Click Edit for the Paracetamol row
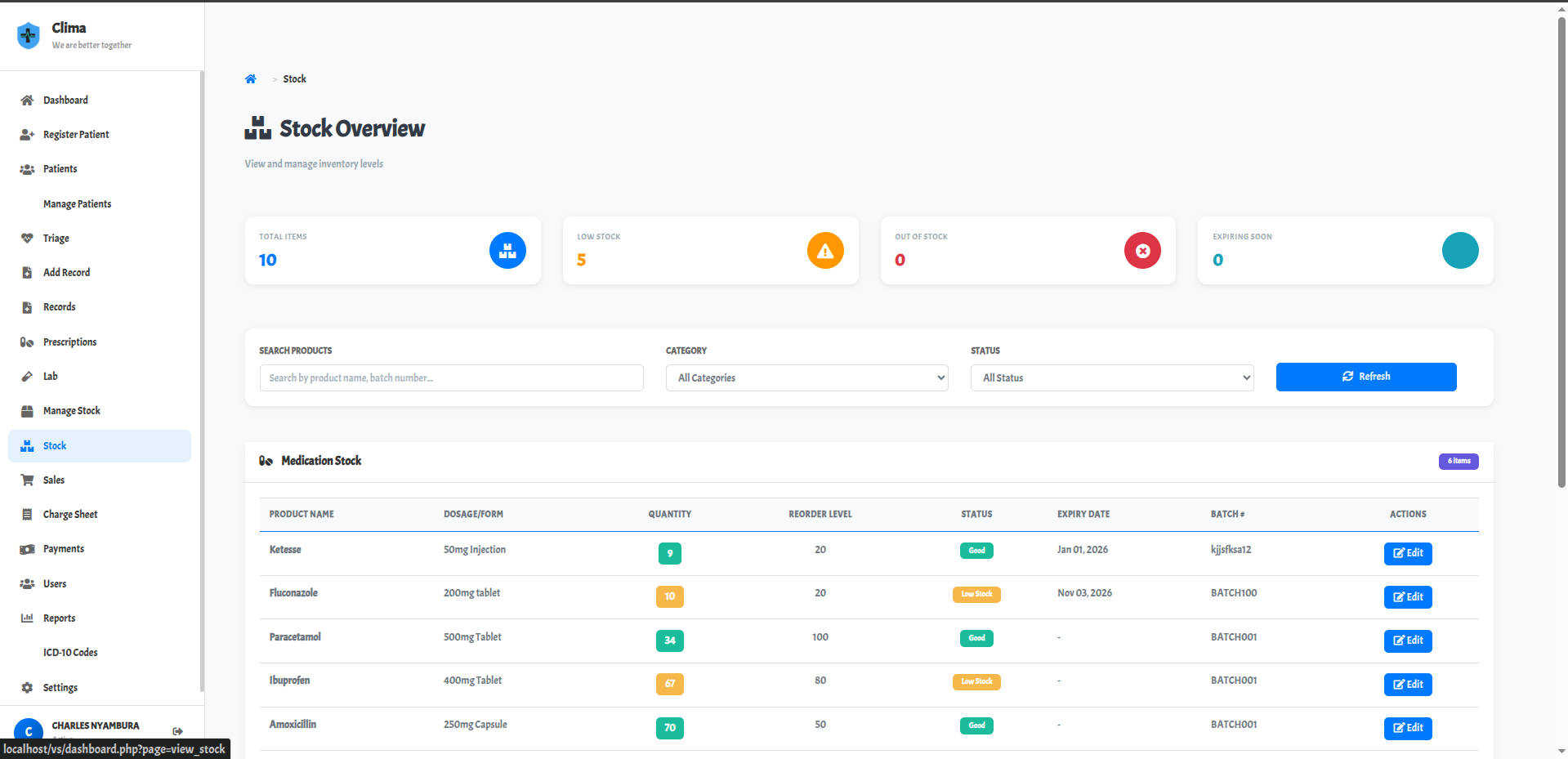This screenshot has width=1568, height=759. pyautogui.click(x=1407, y=641)
